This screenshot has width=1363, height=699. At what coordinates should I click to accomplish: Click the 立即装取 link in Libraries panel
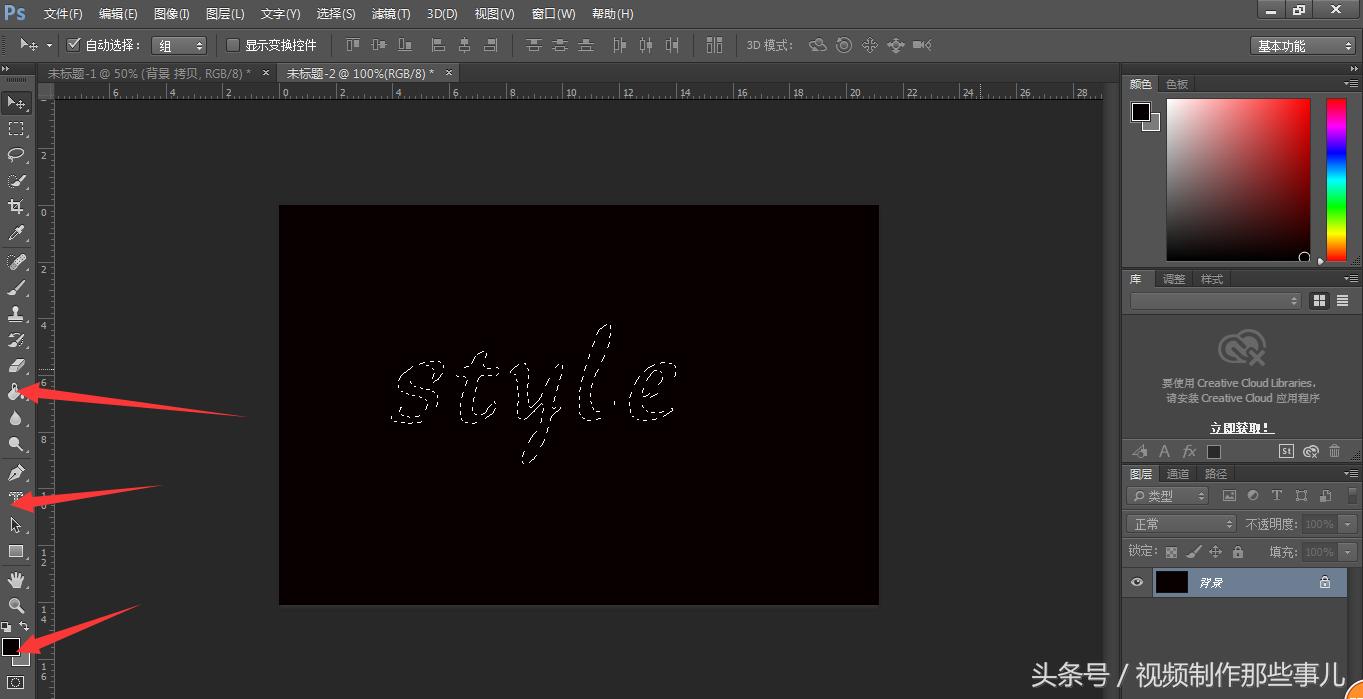coord(1239,427)
